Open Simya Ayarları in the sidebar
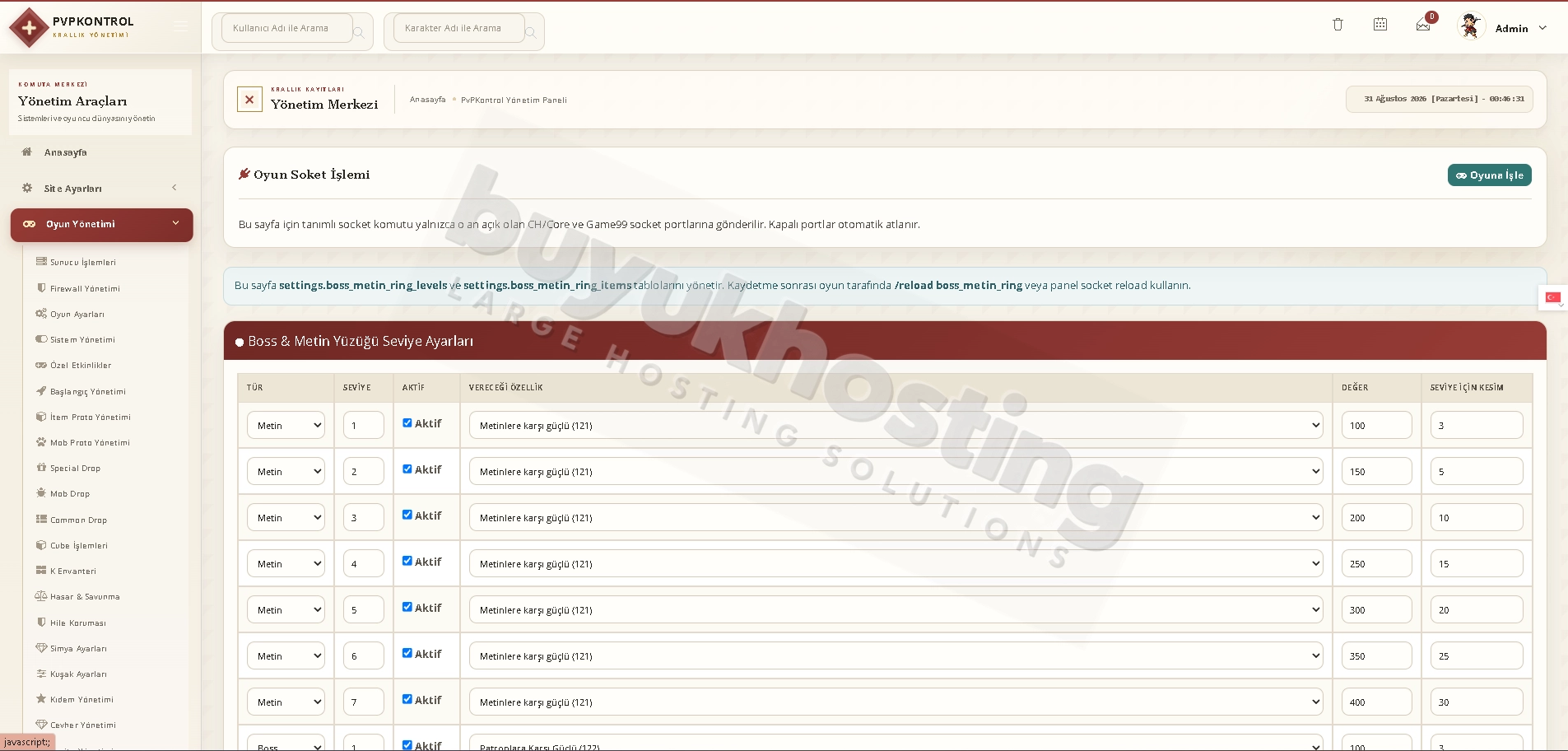Viewport: 1568px width, 751px height. click(78, 648)
